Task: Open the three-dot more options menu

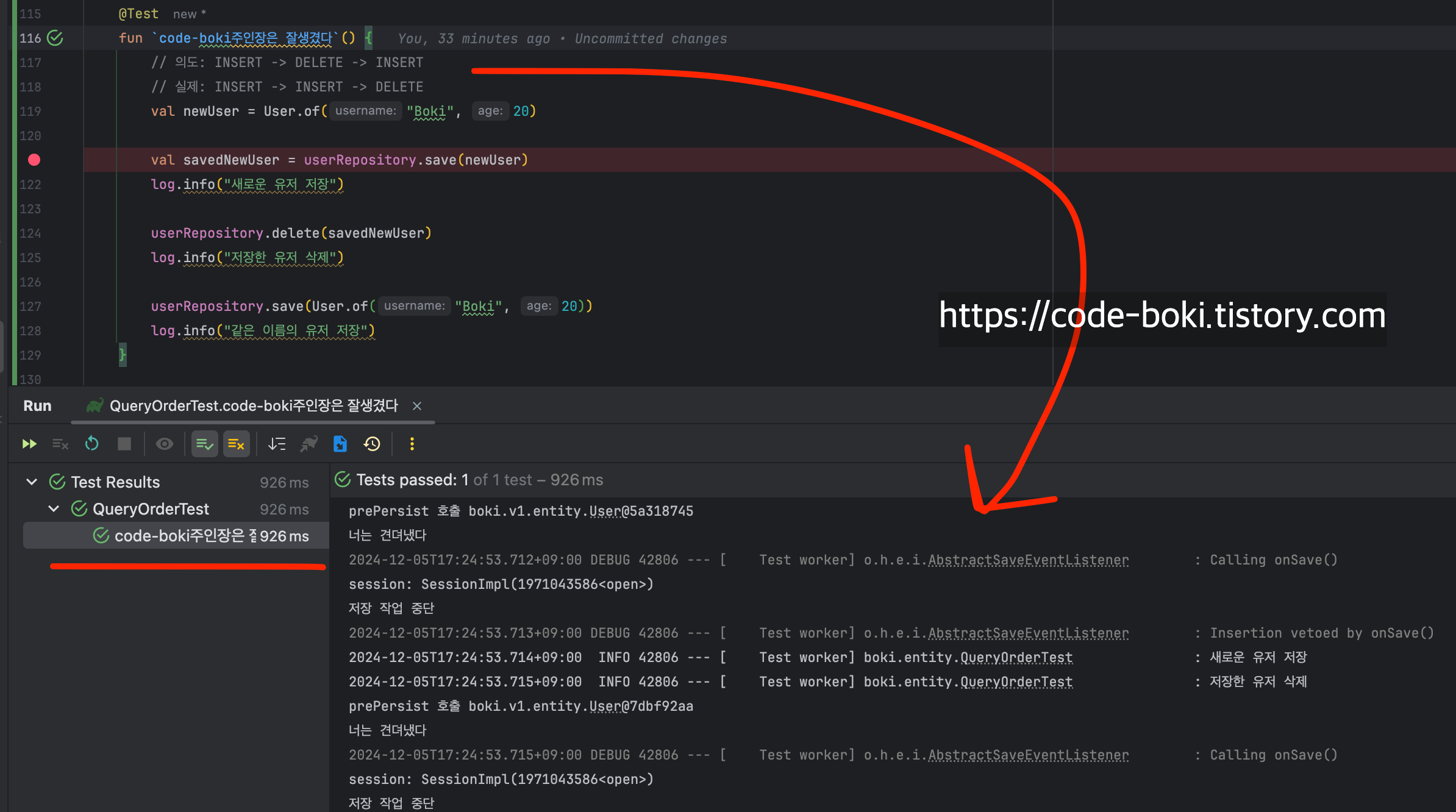Action: (412, 444)
